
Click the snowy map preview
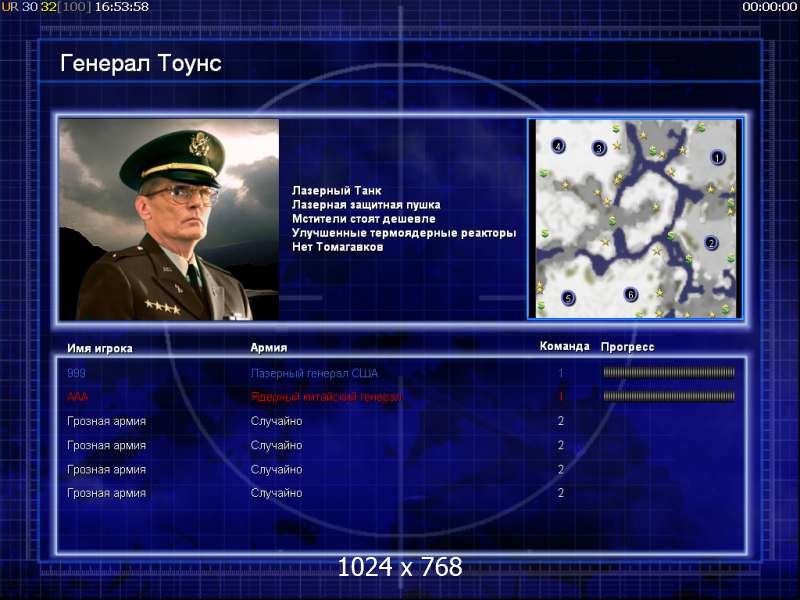(x=635, y=219)
